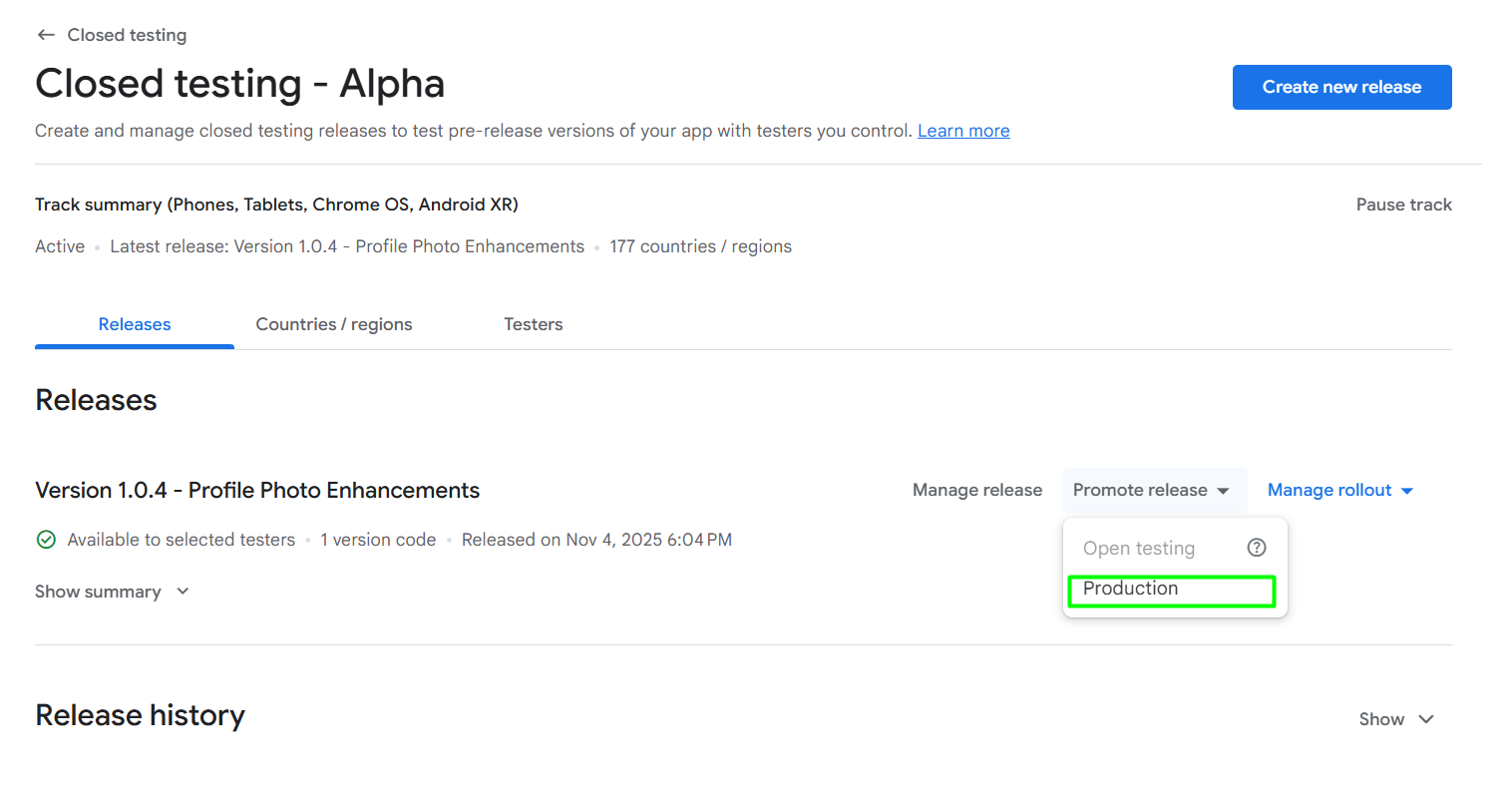The height and width of the screenshot is (808, 1512).
Task: Switch to the Releases tab
Action: click(x=134, y=323)
